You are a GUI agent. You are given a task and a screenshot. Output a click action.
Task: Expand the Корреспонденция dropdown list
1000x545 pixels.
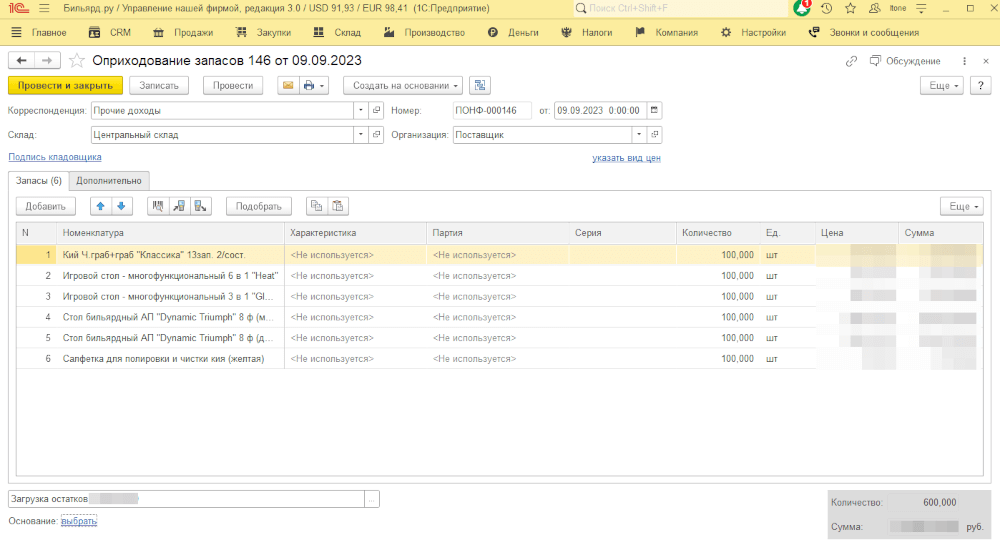pos(361,110)
